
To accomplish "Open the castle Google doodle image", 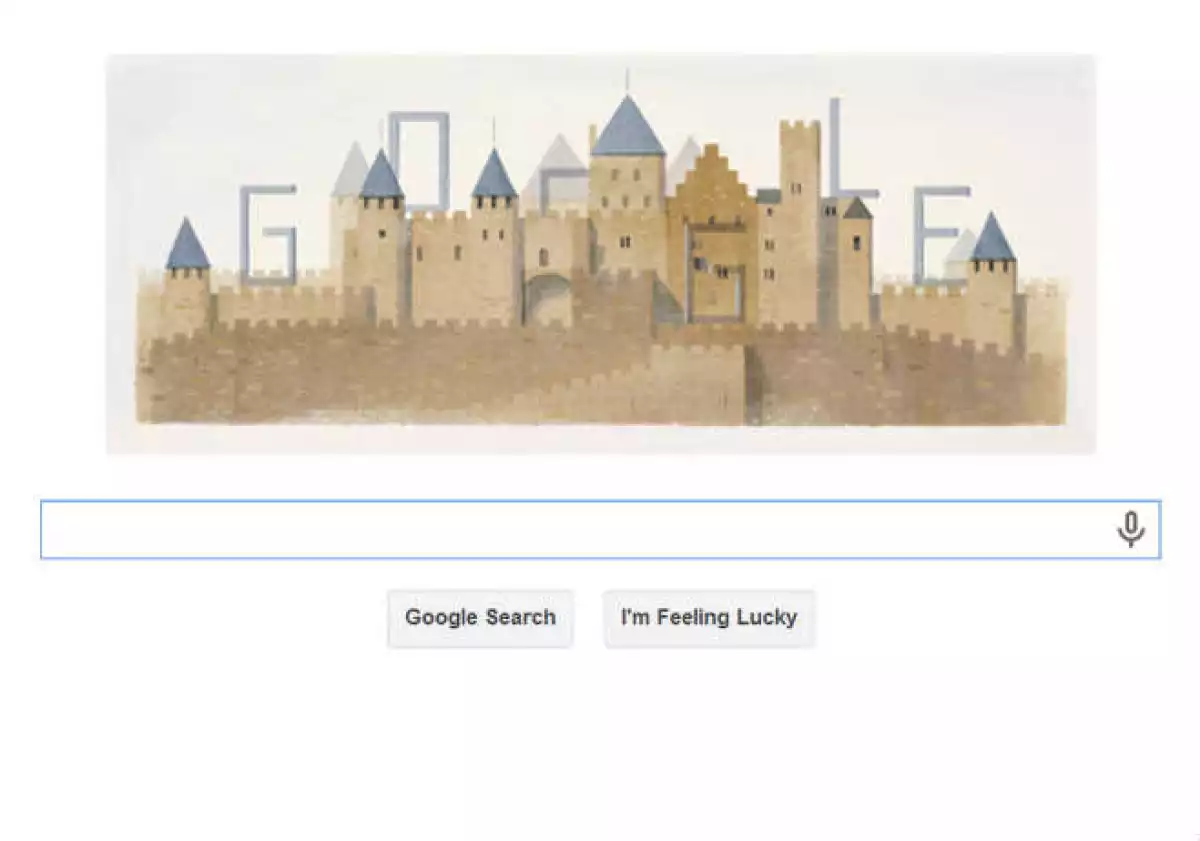I will pos(601,253).
